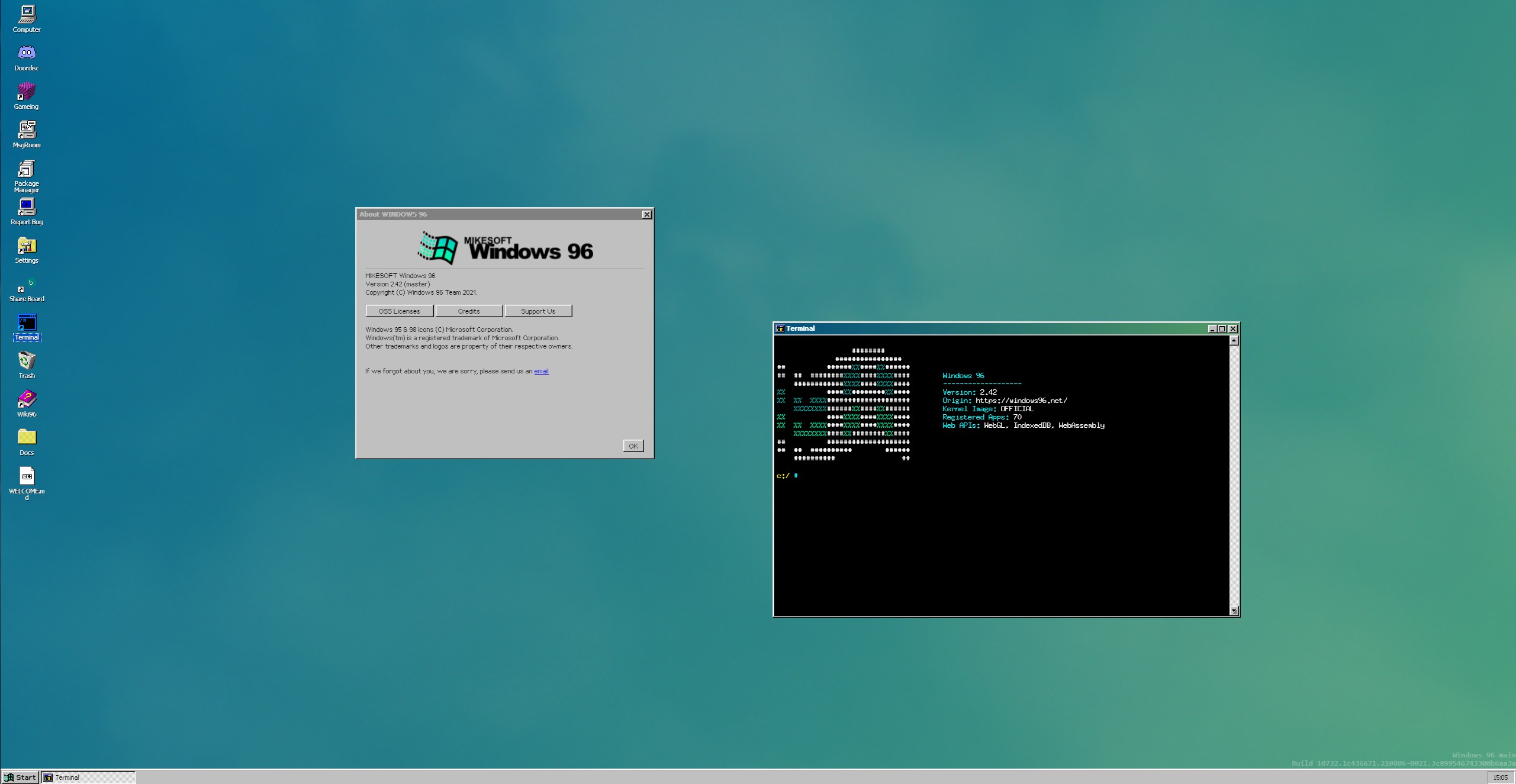Select the WELCOME.md file icon

click(x=27, y=483)
